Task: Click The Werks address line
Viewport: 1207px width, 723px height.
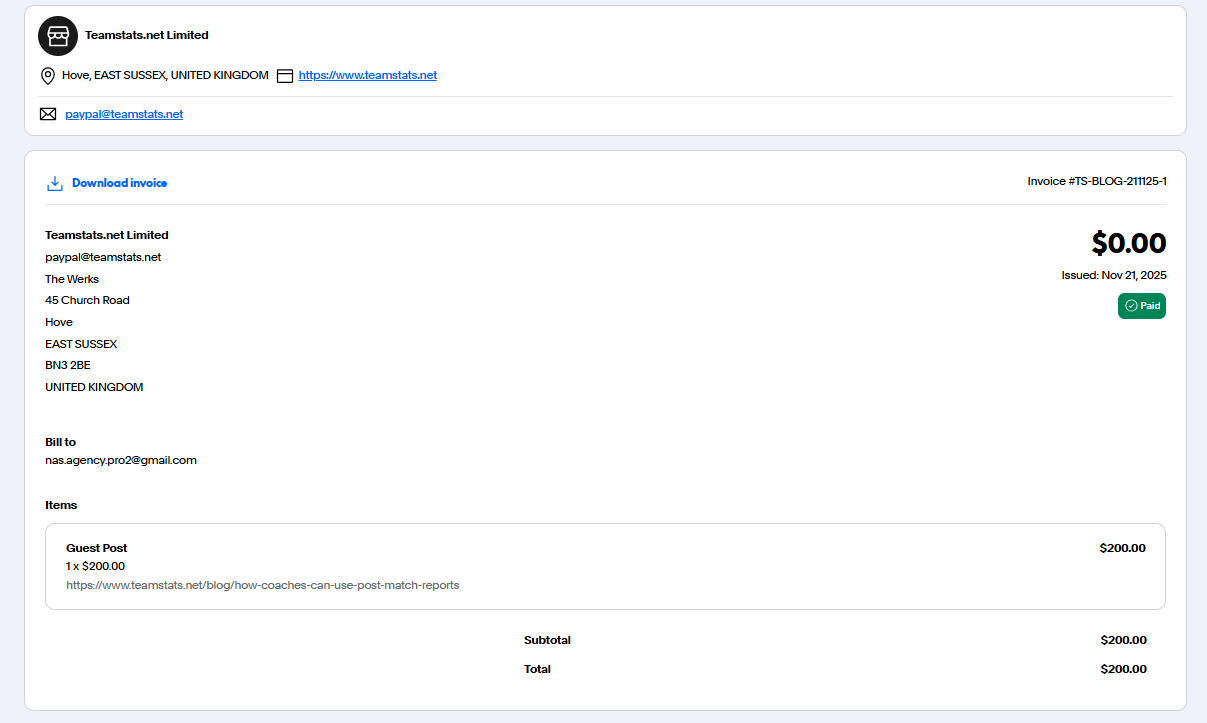Action: point(72,279)
